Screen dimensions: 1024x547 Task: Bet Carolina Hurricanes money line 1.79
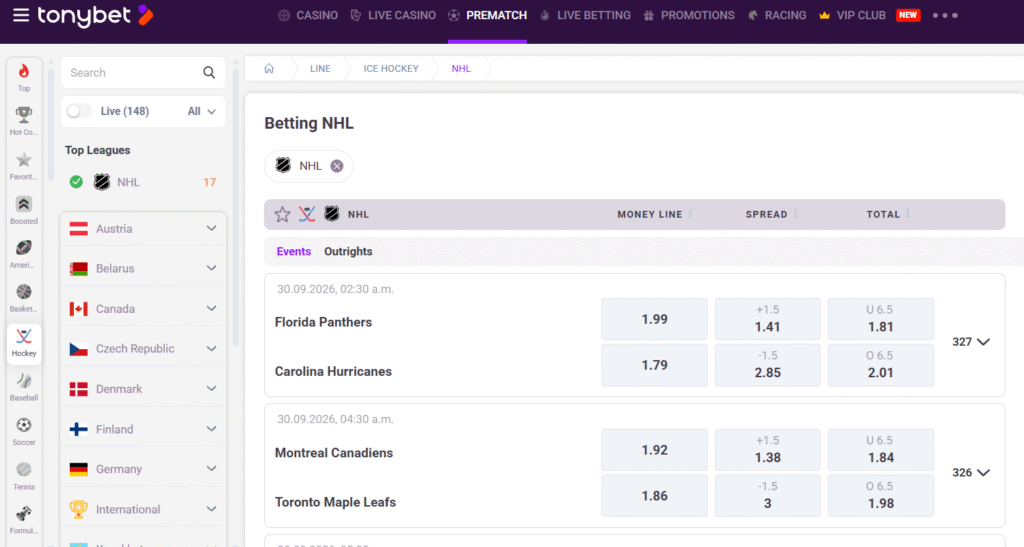point(654,365)
